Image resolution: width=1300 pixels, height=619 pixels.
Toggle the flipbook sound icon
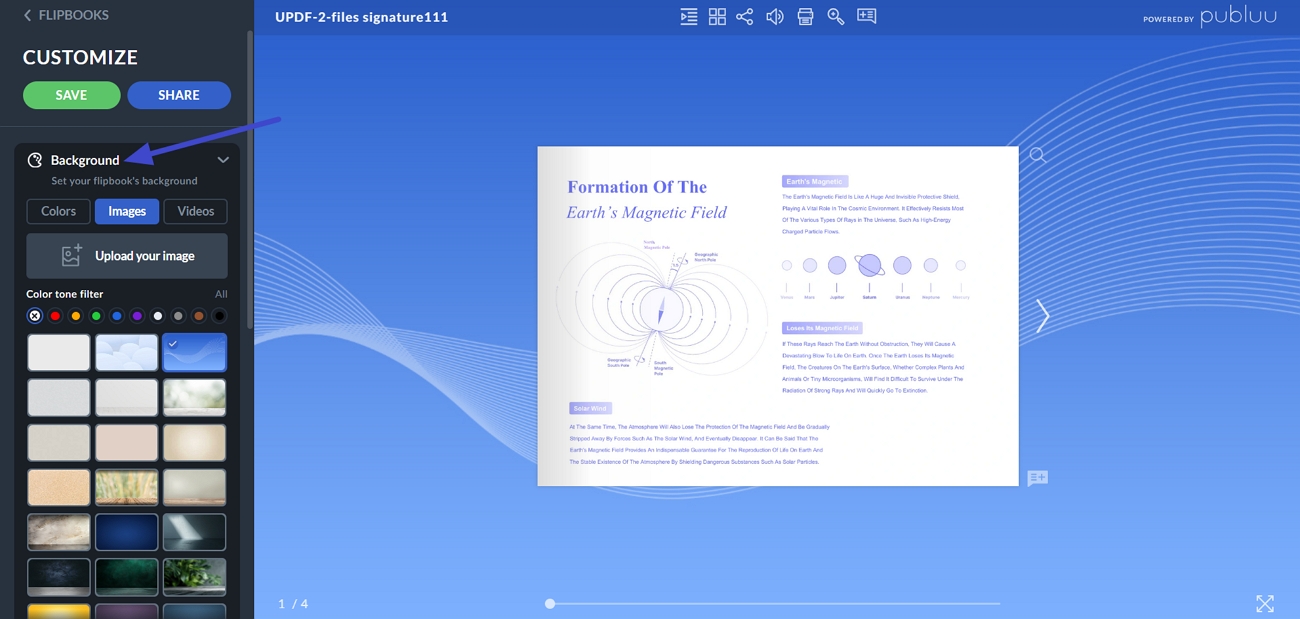pyautogui.click(x=775, y=17)
